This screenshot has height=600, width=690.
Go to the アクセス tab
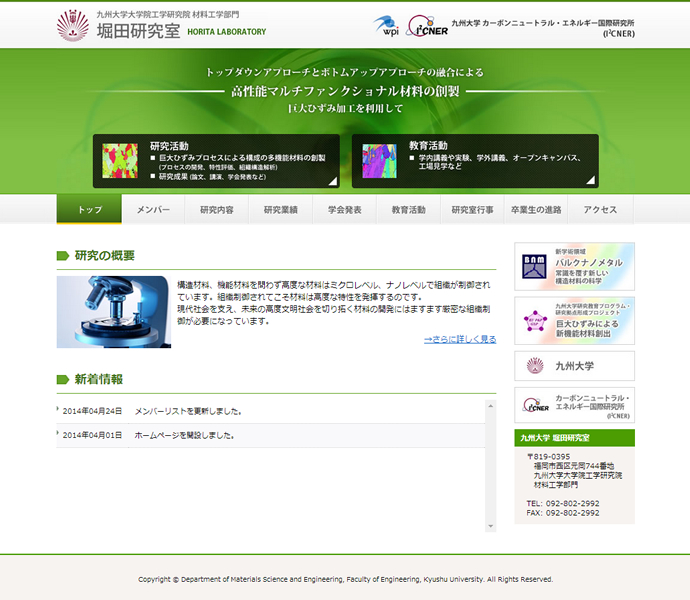tap(600, 210)
